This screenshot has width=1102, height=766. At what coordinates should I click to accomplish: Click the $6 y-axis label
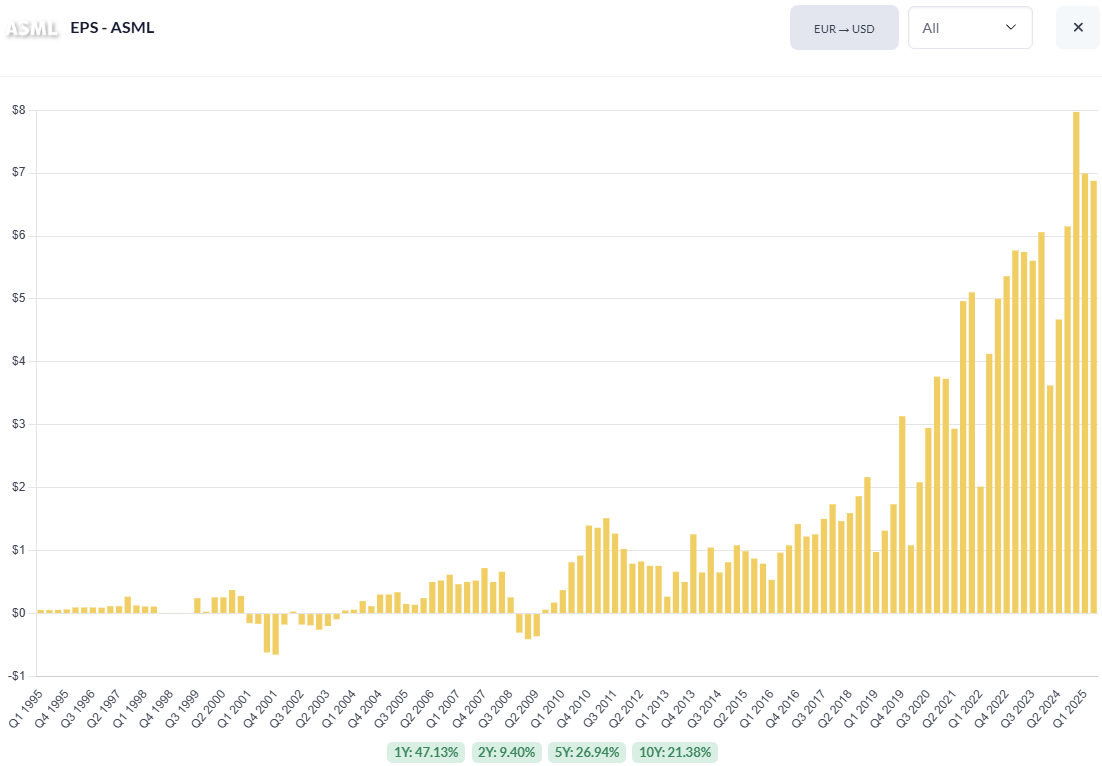pos(19,235)
